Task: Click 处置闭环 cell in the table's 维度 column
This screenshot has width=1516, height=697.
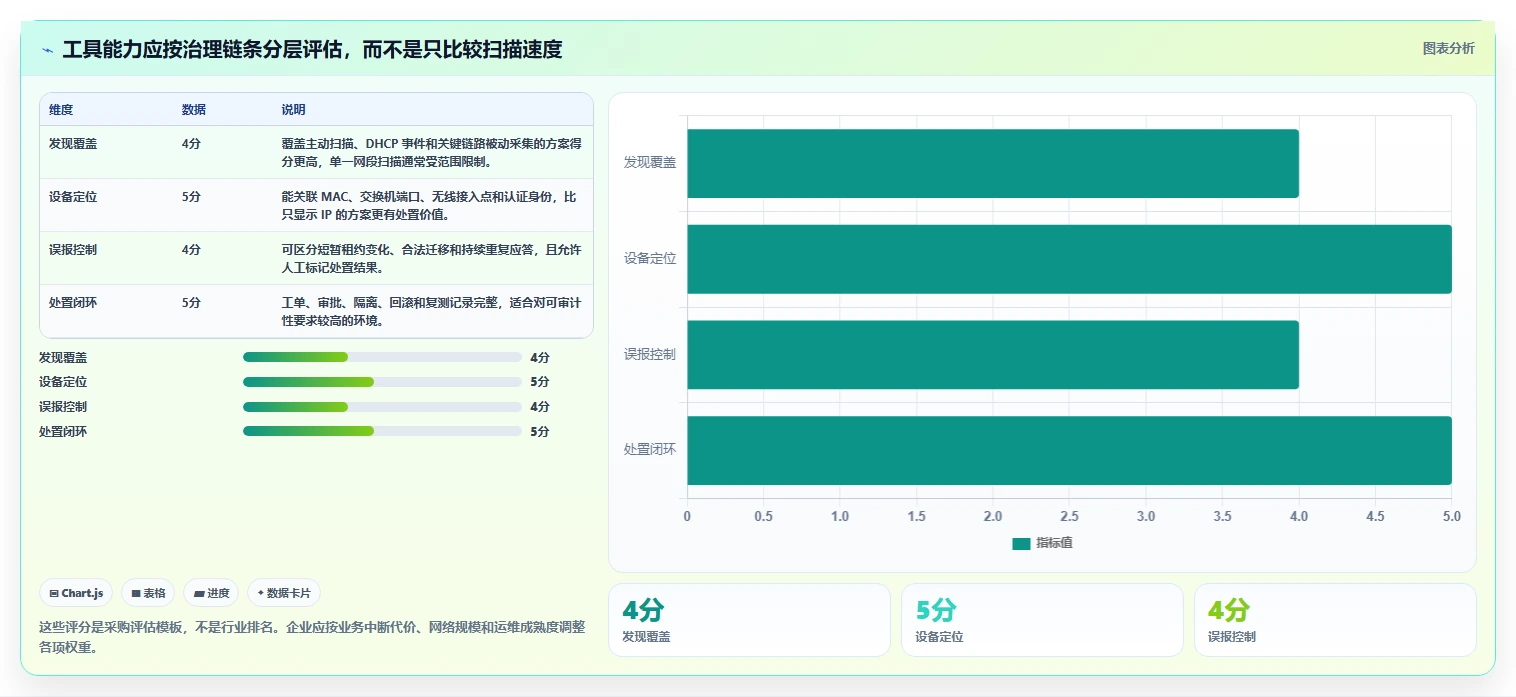Action: pyautogui.click(x=73, y=303)
